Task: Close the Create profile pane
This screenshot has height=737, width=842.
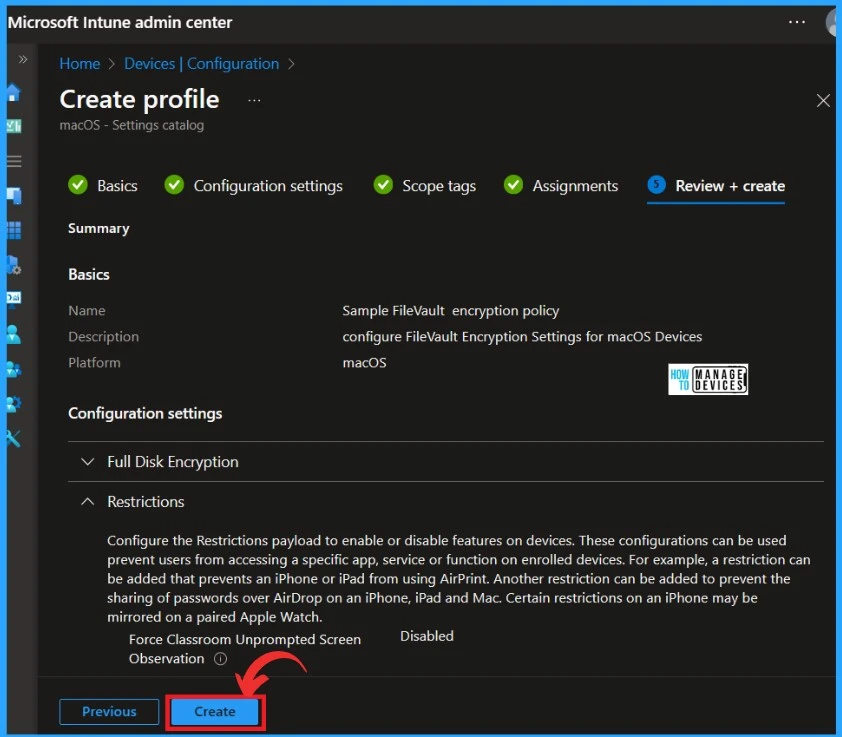Action: coord(823,100)
